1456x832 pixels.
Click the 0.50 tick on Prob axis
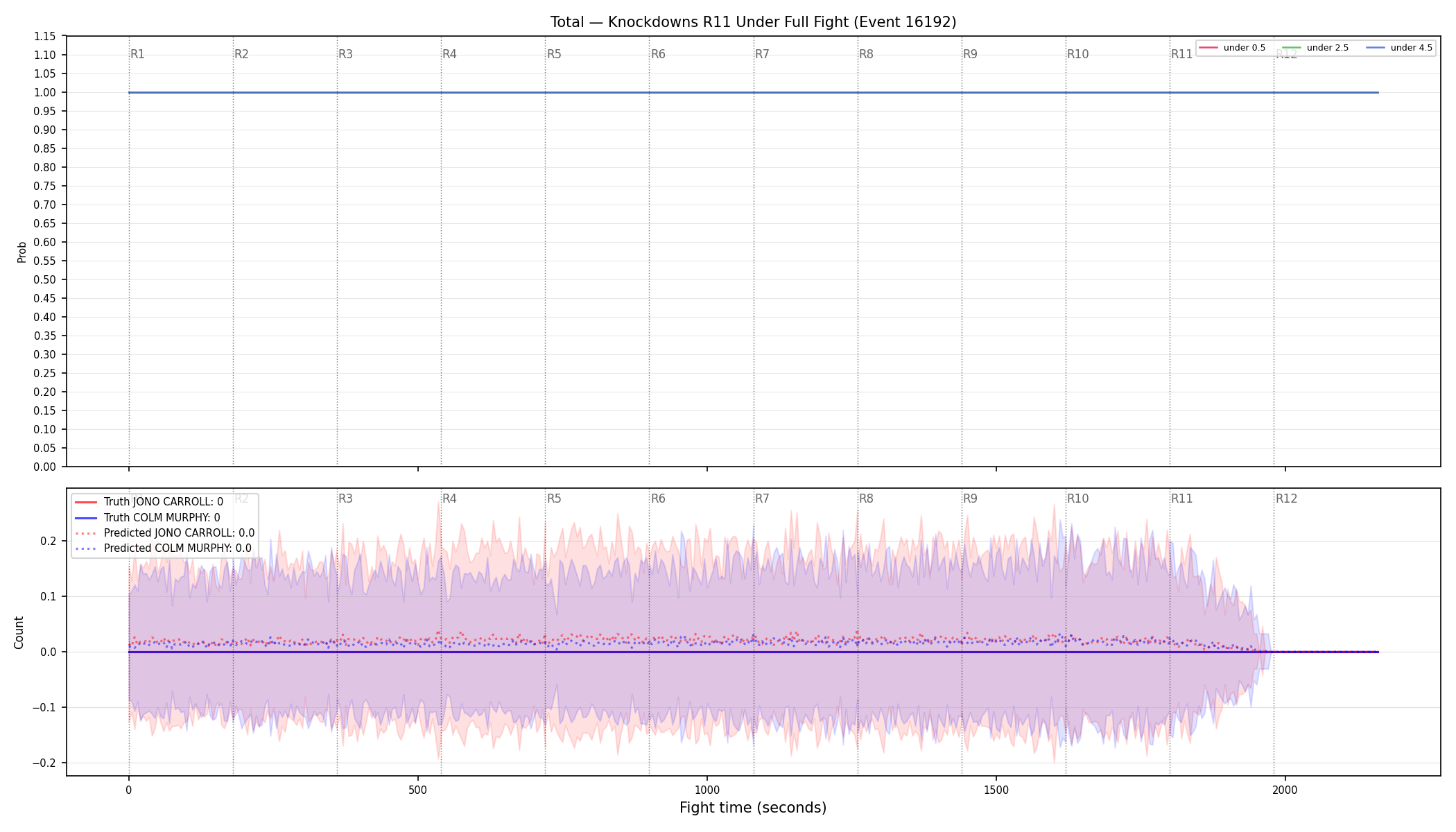(x=45, y=279)
